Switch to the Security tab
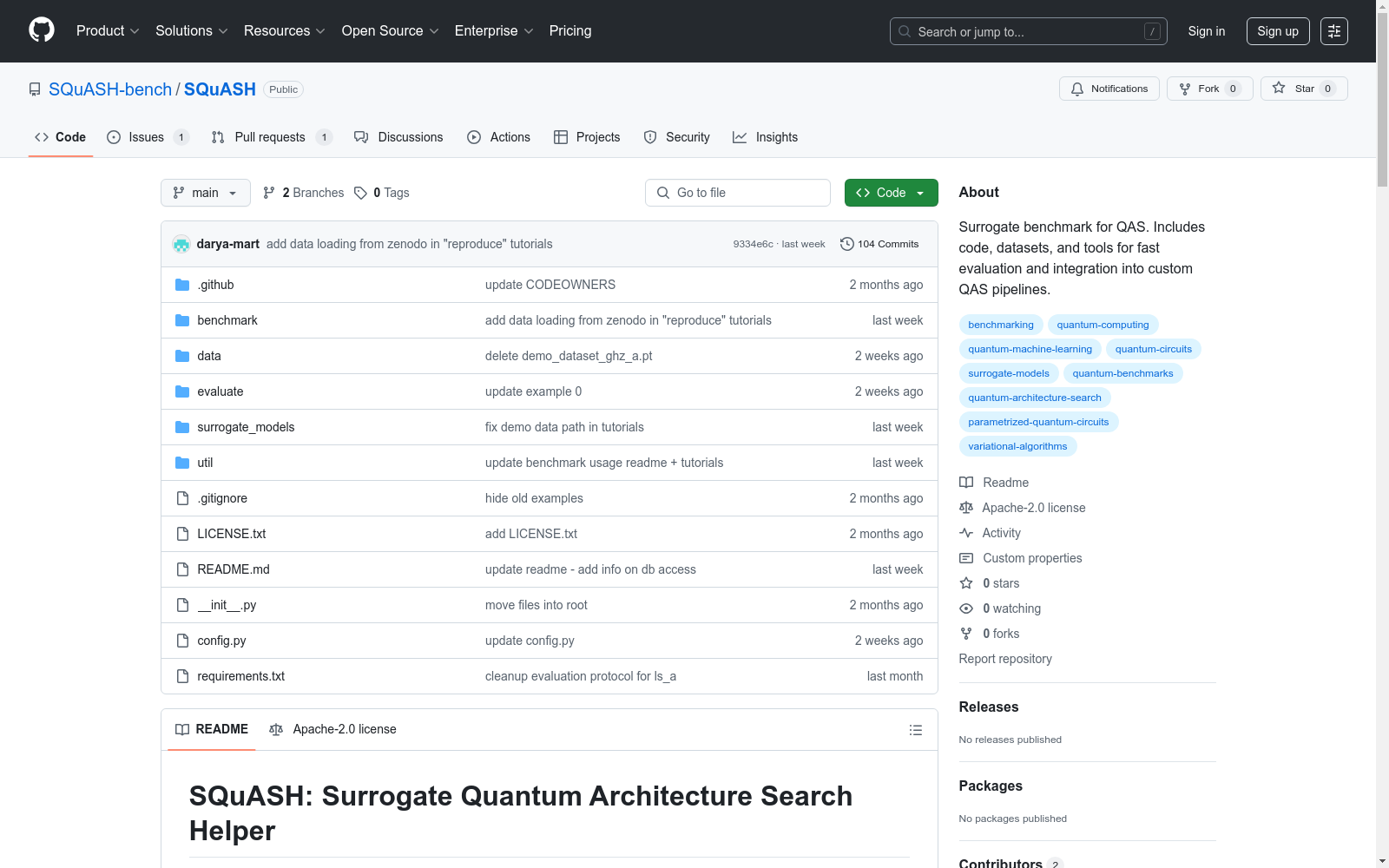This screenshot has width=1389, height=868. point(677,137)
